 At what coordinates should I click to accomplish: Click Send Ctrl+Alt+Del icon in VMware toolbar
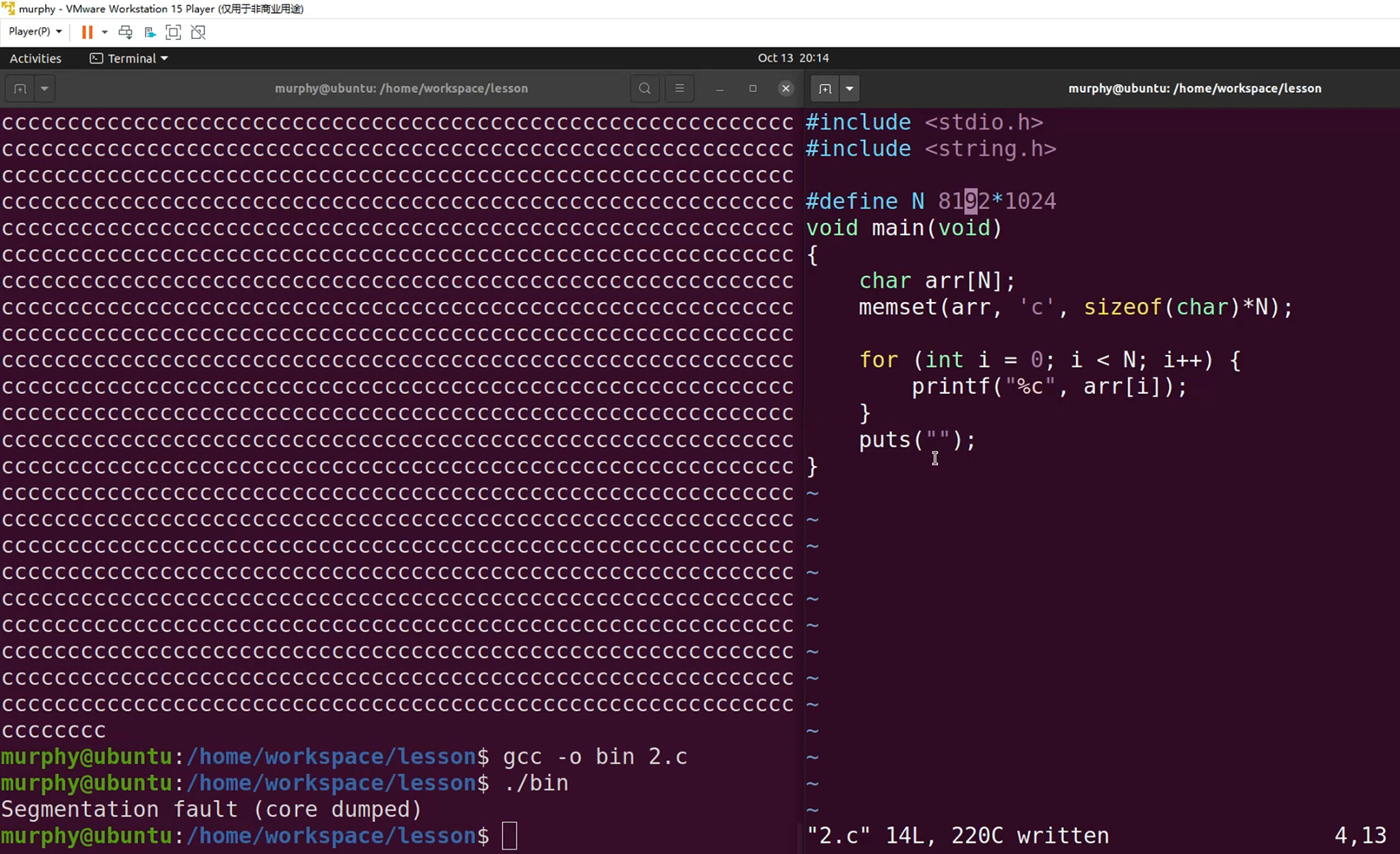[125, 32]
